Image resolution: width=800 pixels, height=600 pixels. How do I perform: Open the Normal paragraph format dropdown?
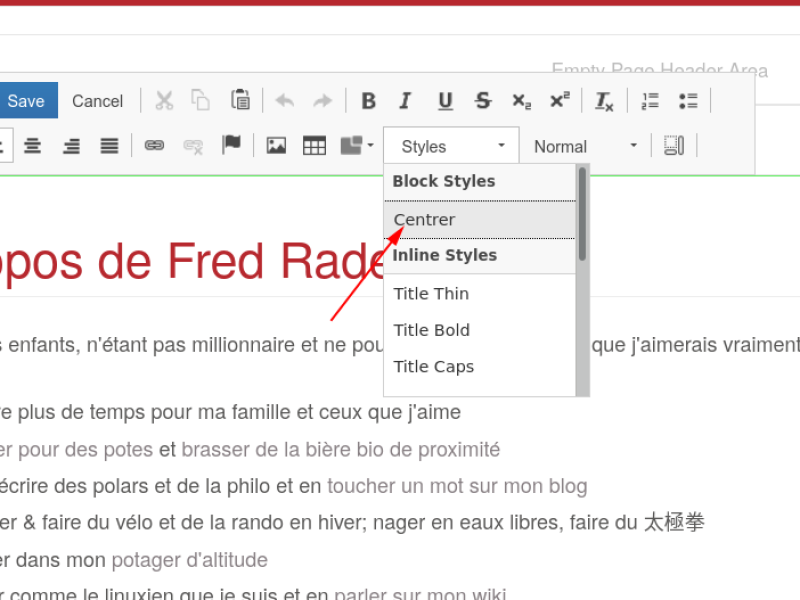pos(586,146)
